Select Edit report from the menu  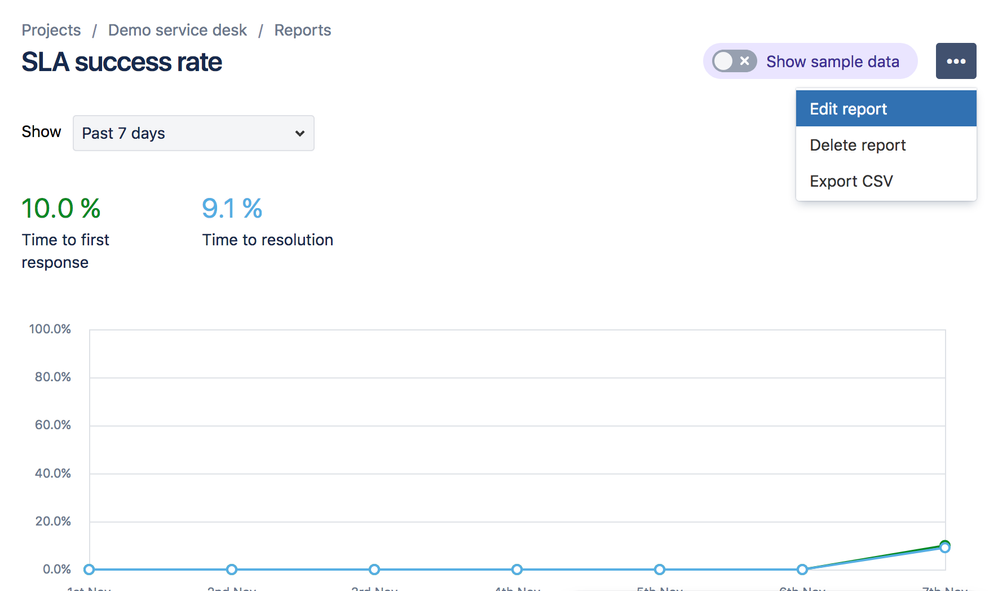click(x=886, y=108)
